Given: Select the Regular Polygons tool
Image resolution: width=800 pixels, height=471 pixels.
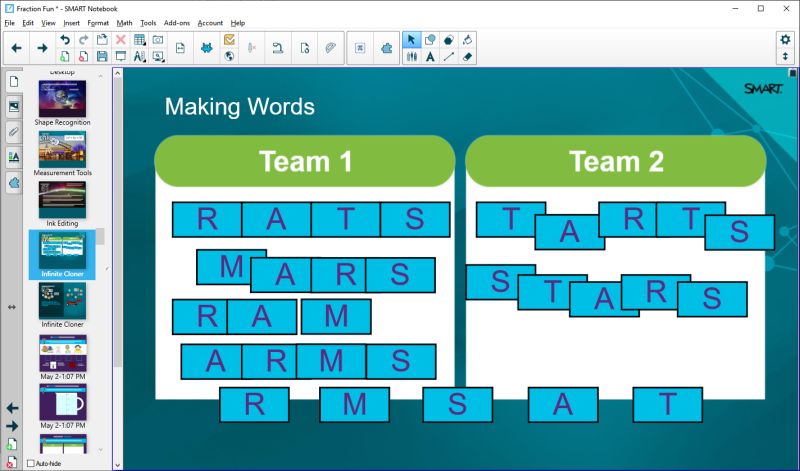Looking at the screenshot, I should (x=448, y=40).
